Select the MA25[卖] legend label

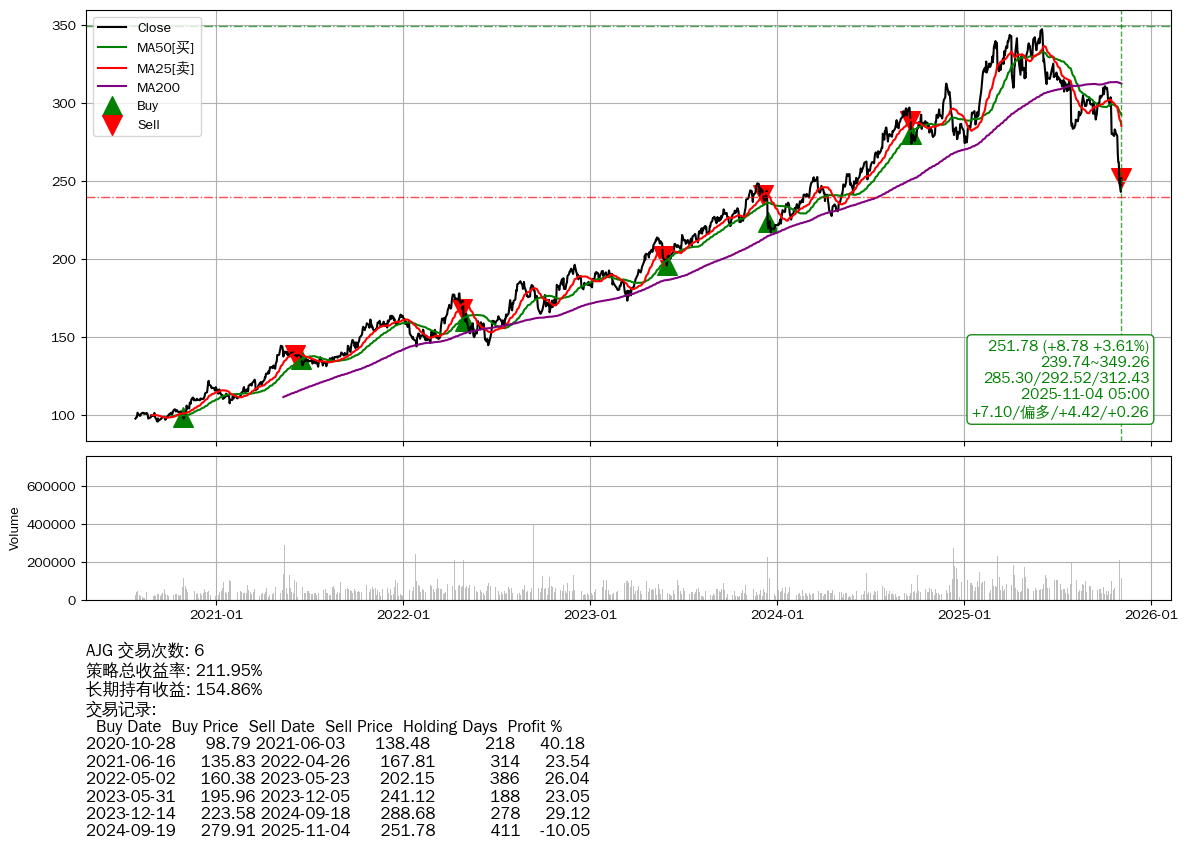pos(165,67)
